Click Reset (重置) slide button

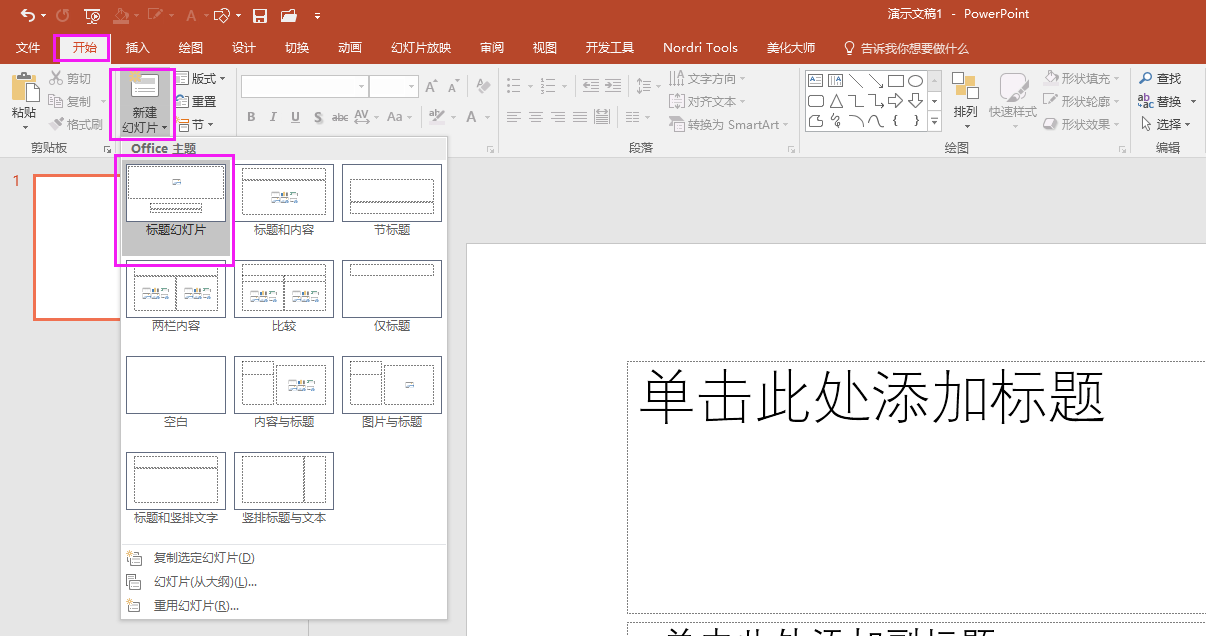point(196,102)
